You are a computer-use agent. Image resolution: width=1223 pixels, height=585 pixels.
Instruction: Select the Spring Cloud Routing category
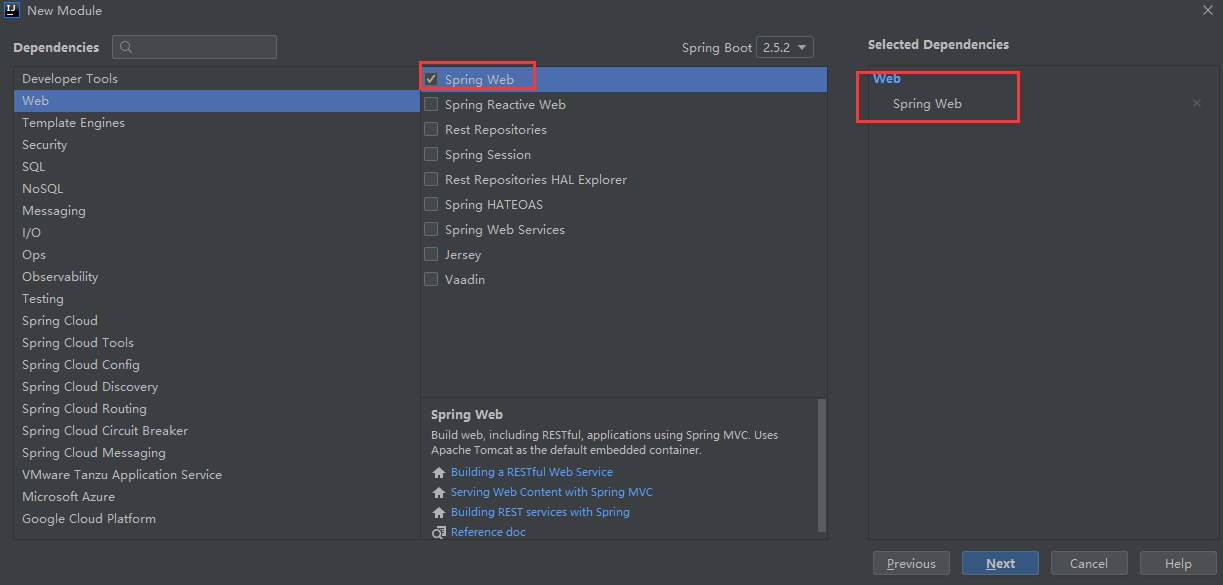click(216, 409)
